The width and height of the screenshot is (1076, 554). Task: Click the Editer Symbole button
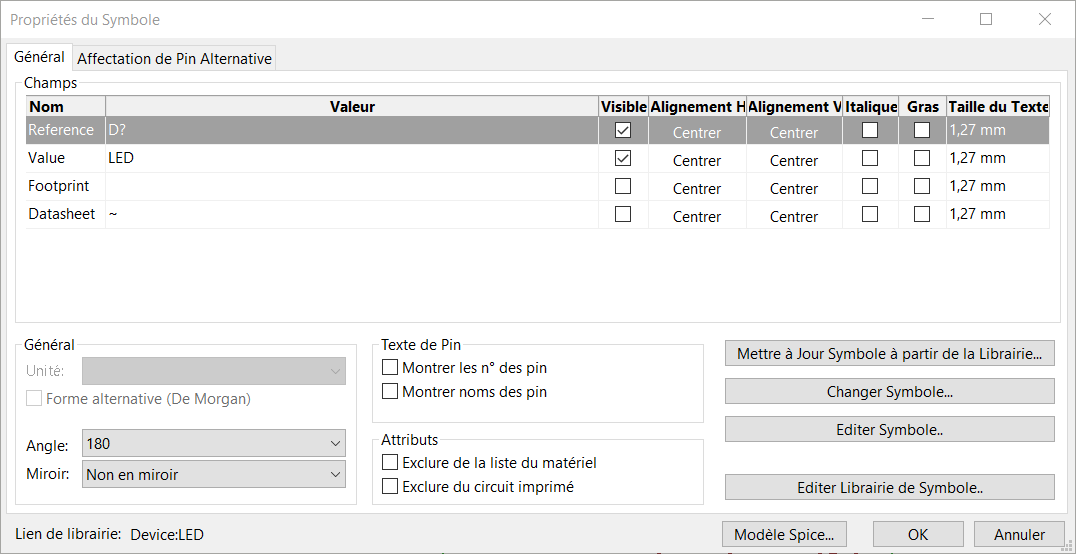[889, 429]
